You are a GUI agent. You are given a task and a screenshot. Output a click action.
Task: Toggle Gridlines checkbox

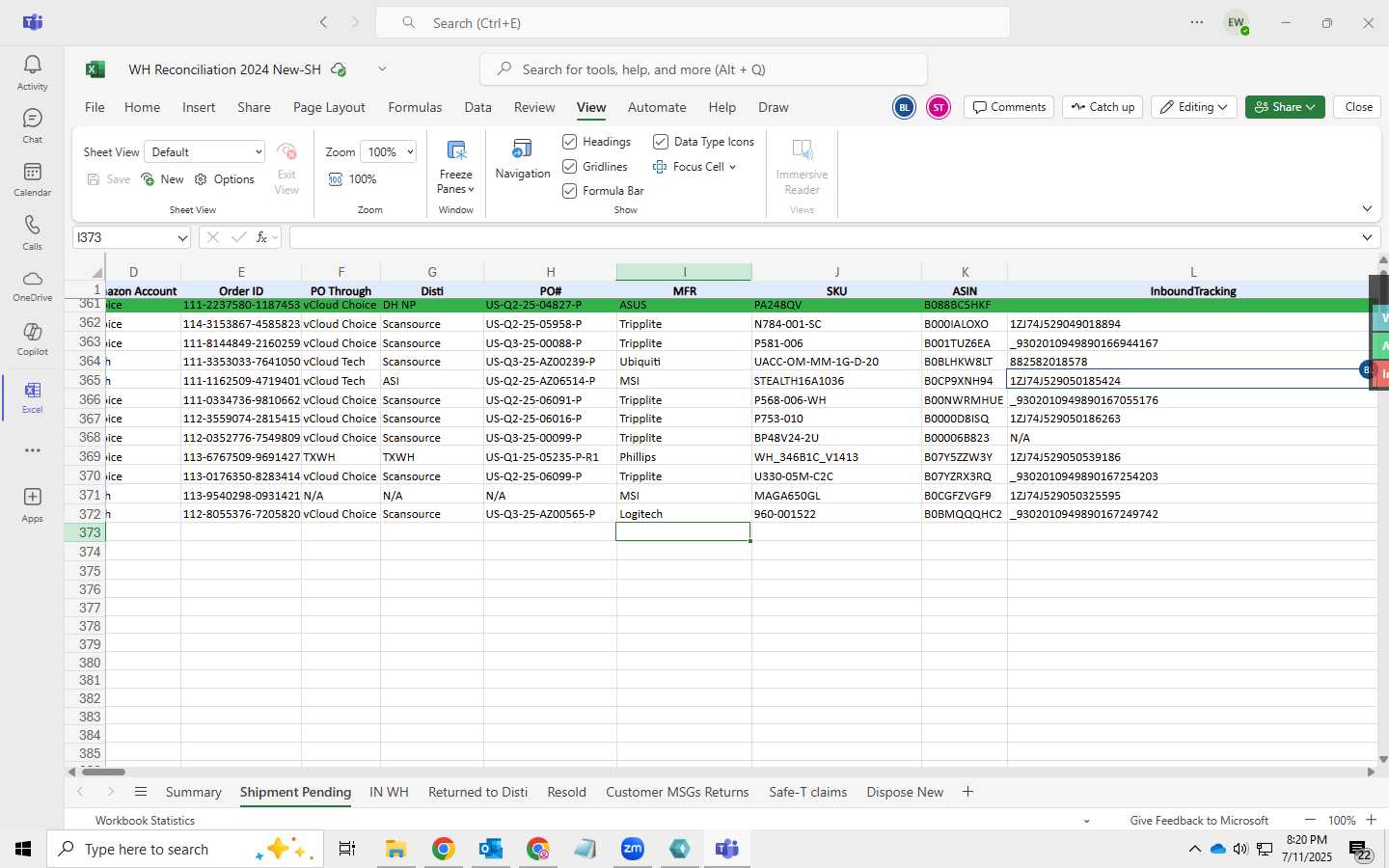[x=570, y=167]
